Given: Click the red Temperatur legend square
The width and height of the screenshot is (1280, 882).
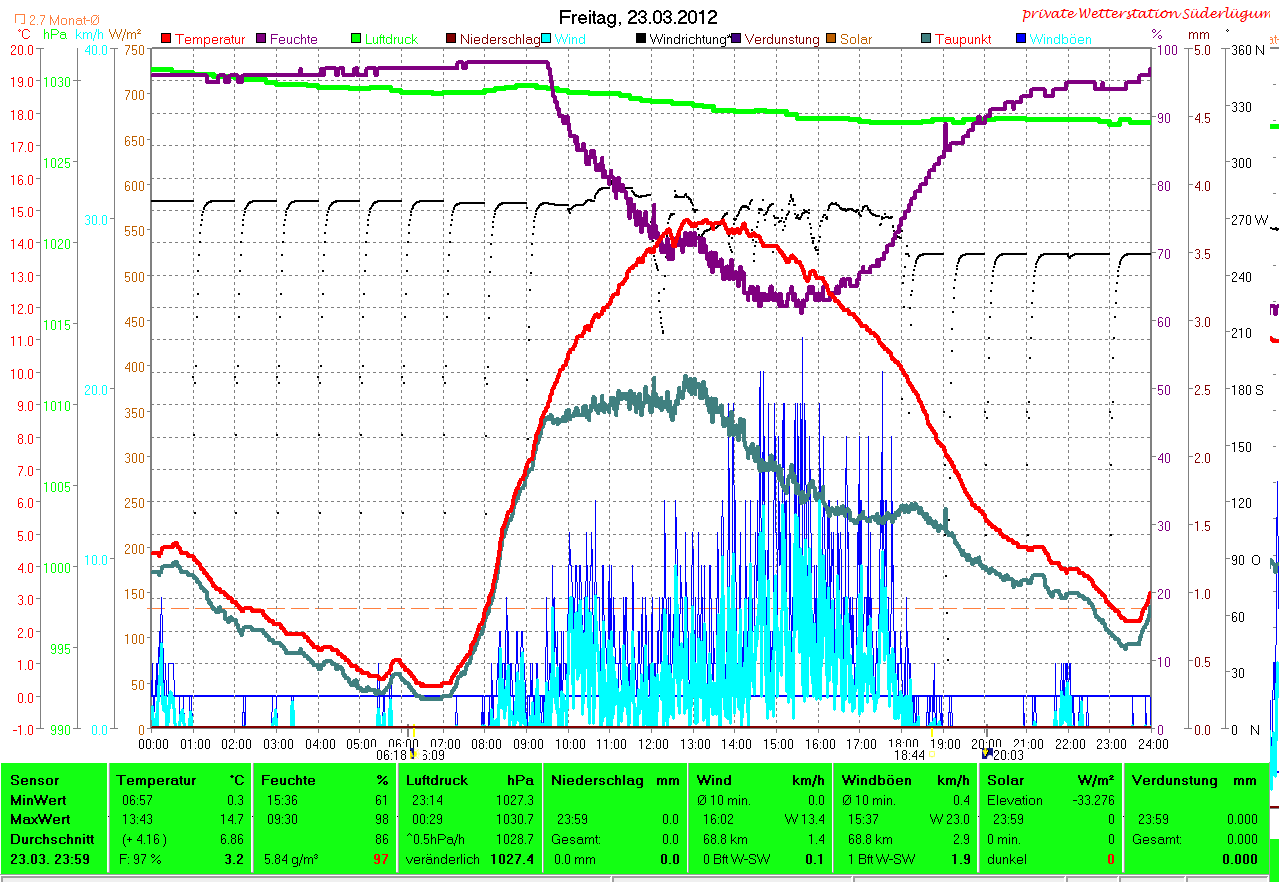Looking at the screenshot, I should [x=167, y=39].
